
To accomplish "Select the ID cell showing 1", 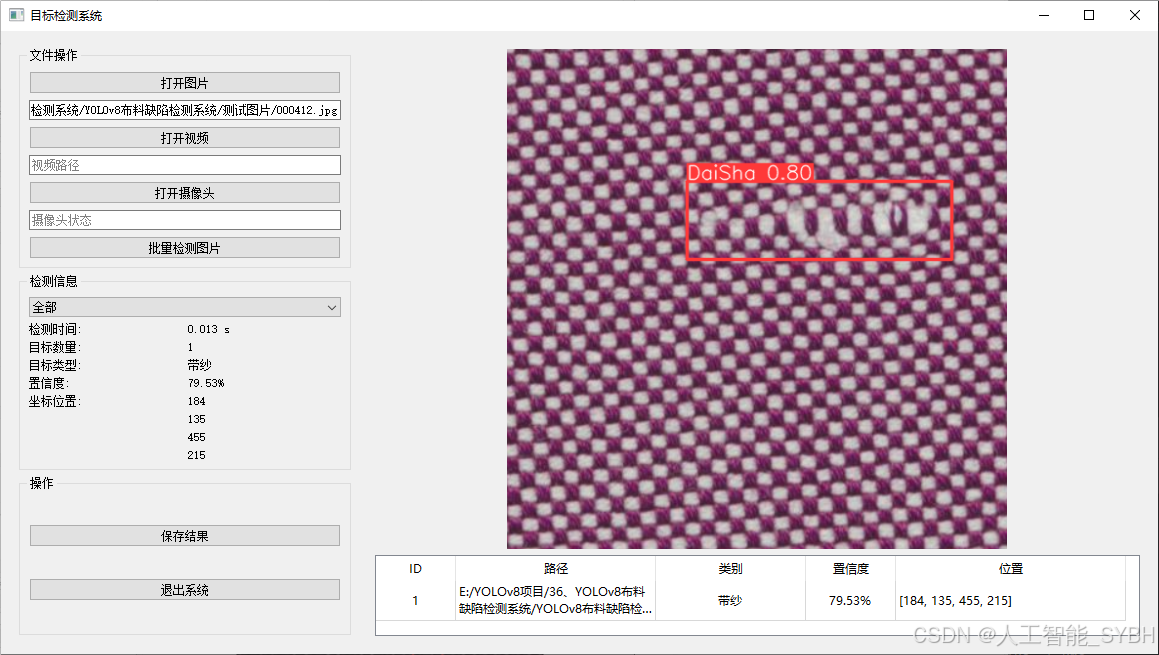I will pos(415,600).
